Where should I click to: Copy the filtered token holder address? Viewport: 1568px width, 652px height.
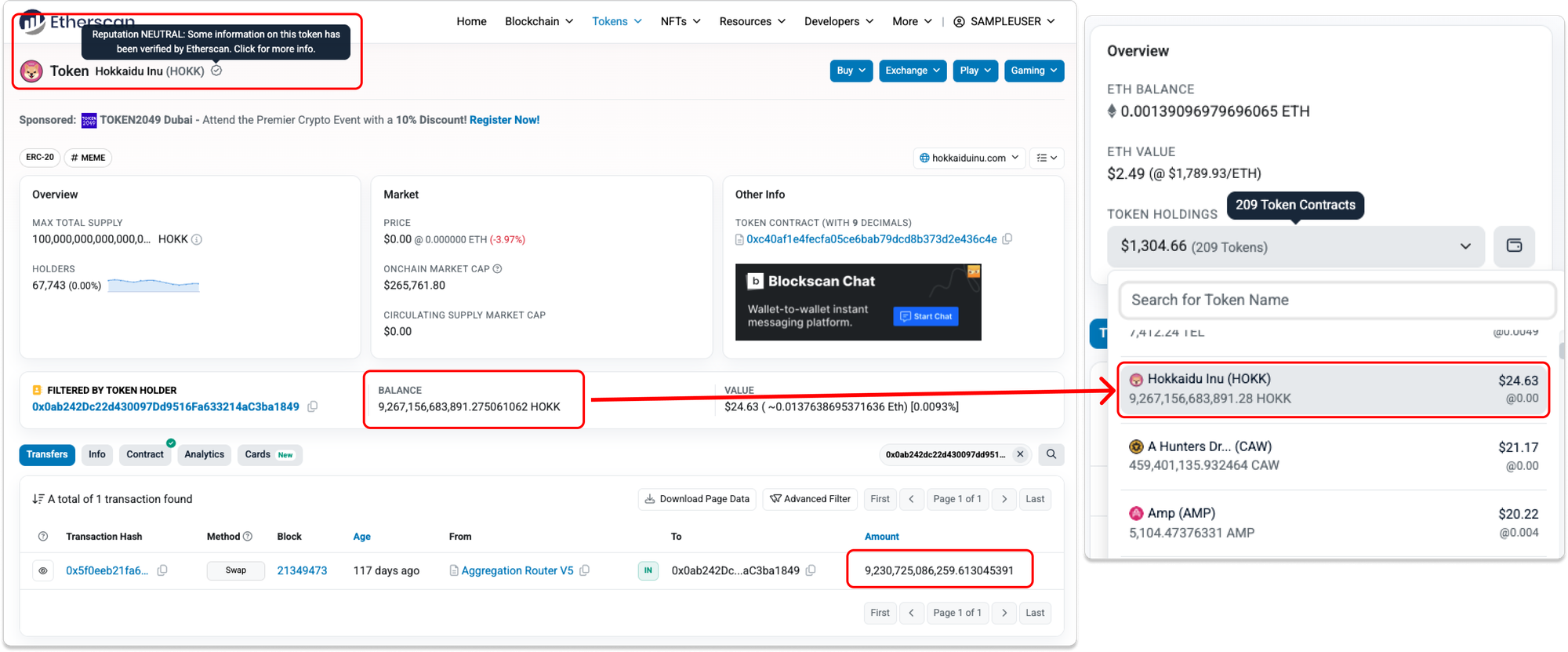[313, 406]
